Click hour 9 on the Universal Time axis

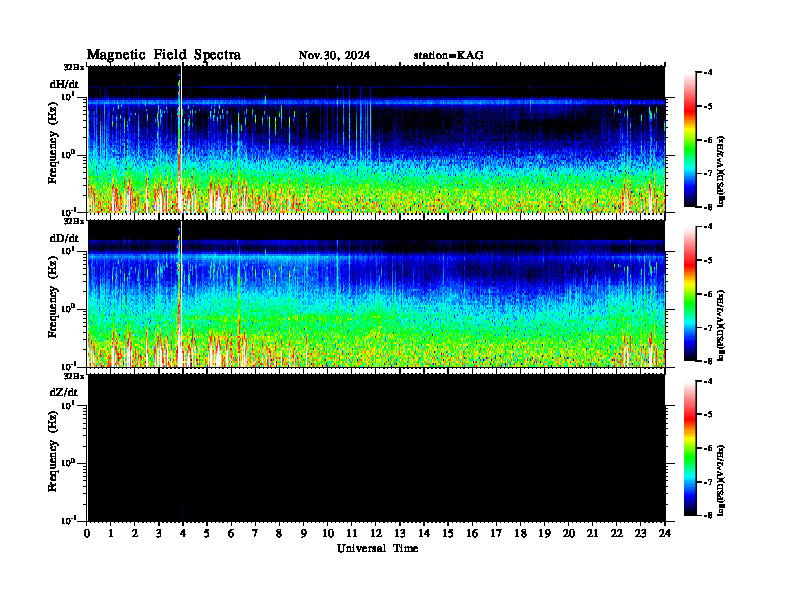(x=304, y=533)
